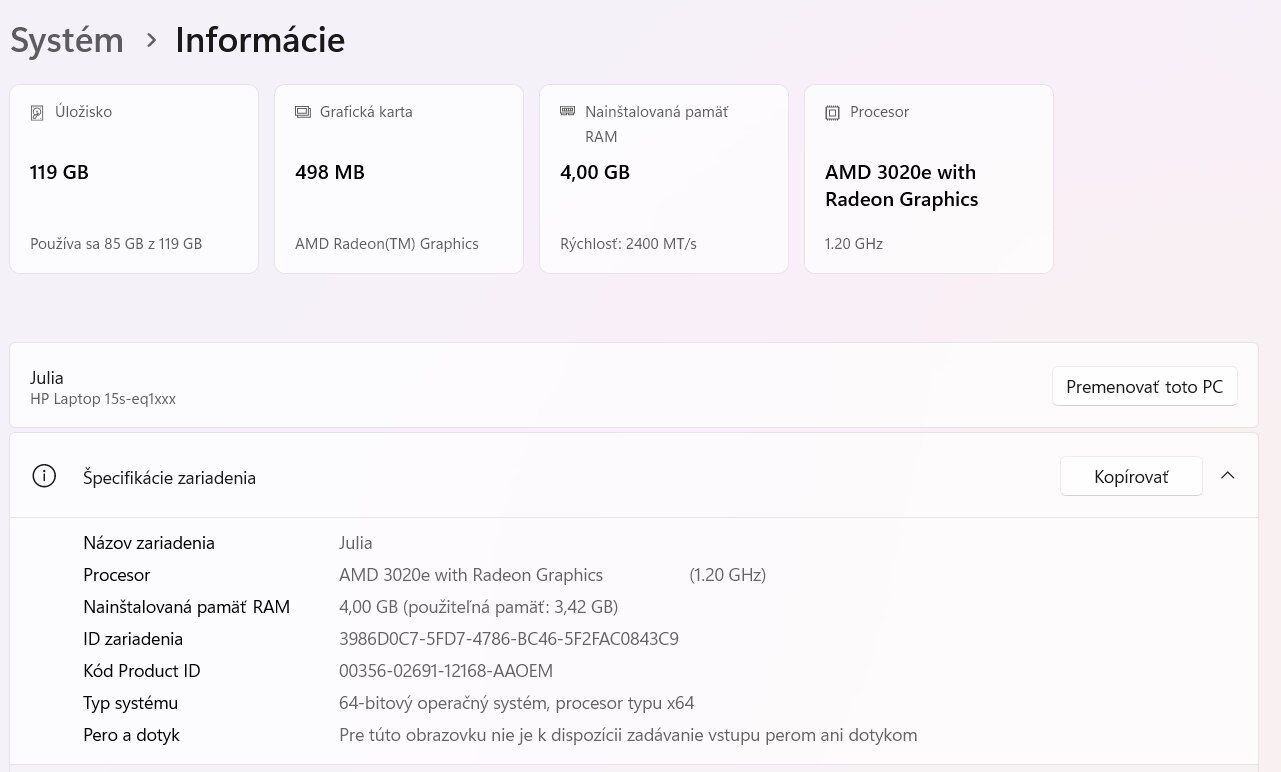Go back to Systém via breadcrumb

(67, 40)
